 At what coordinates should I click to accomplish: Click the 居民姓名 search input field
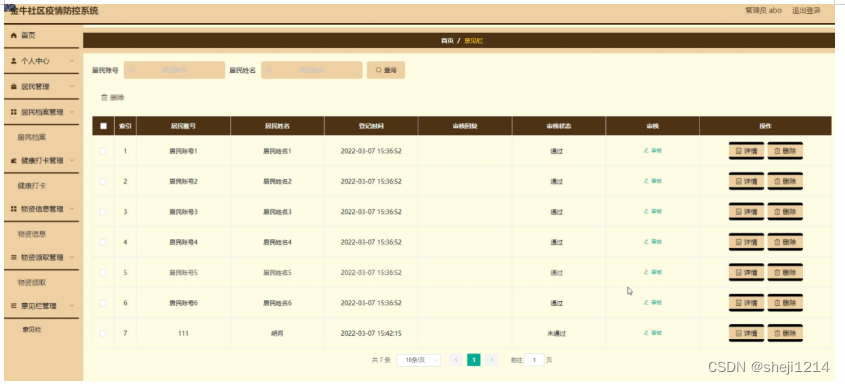[312, 70]
